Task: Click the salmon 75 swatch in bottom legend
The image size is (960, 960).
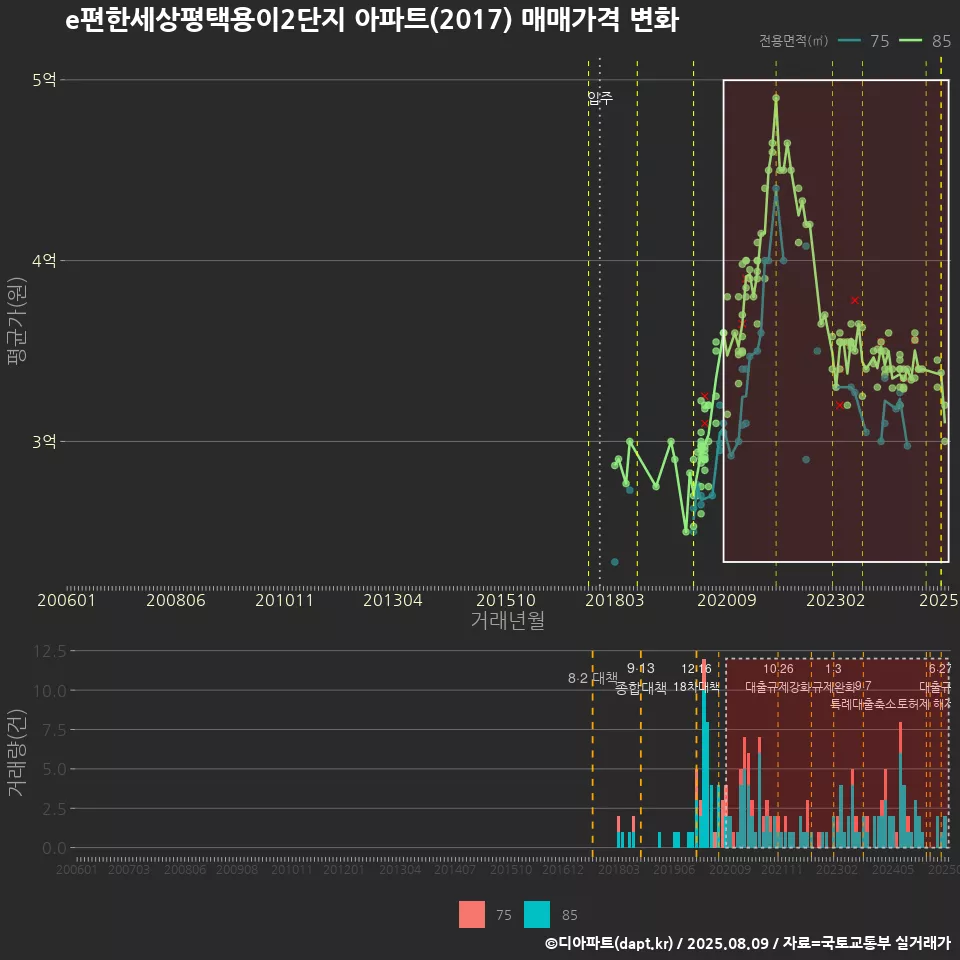Action: pos(472,915)
